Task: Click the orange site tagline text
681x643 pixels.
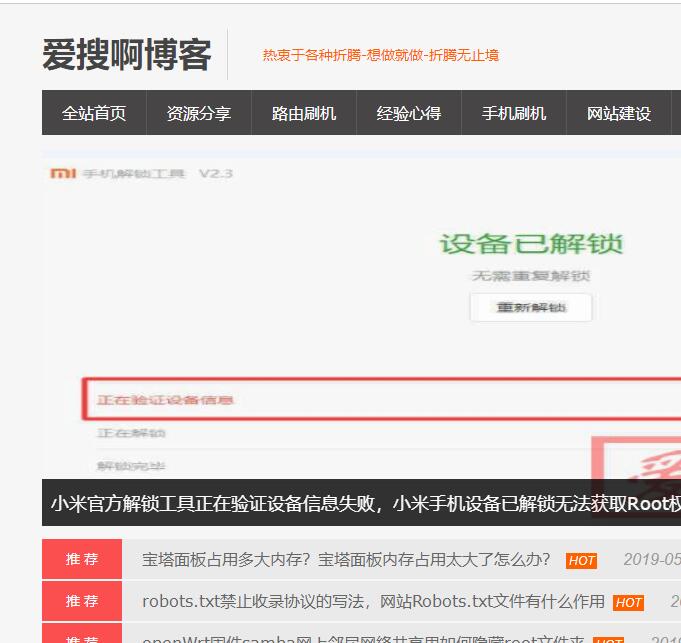Action: (380, 55)
